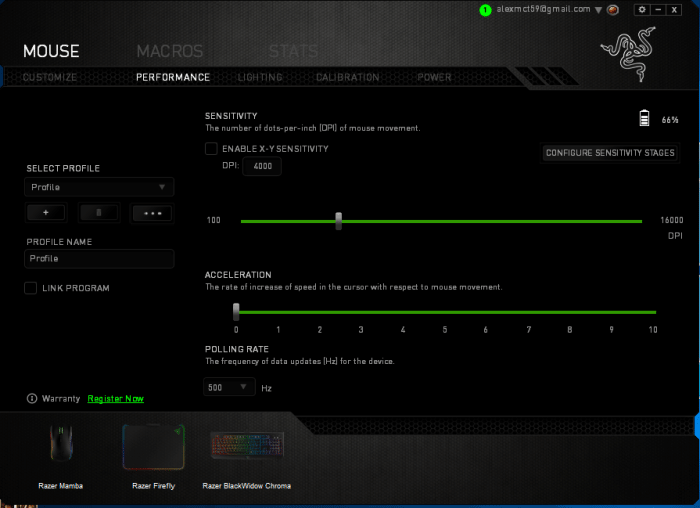Viewport: 700px width, 508px height.
Task: Tick the Link Program checkbox
Action: point(30,288)
